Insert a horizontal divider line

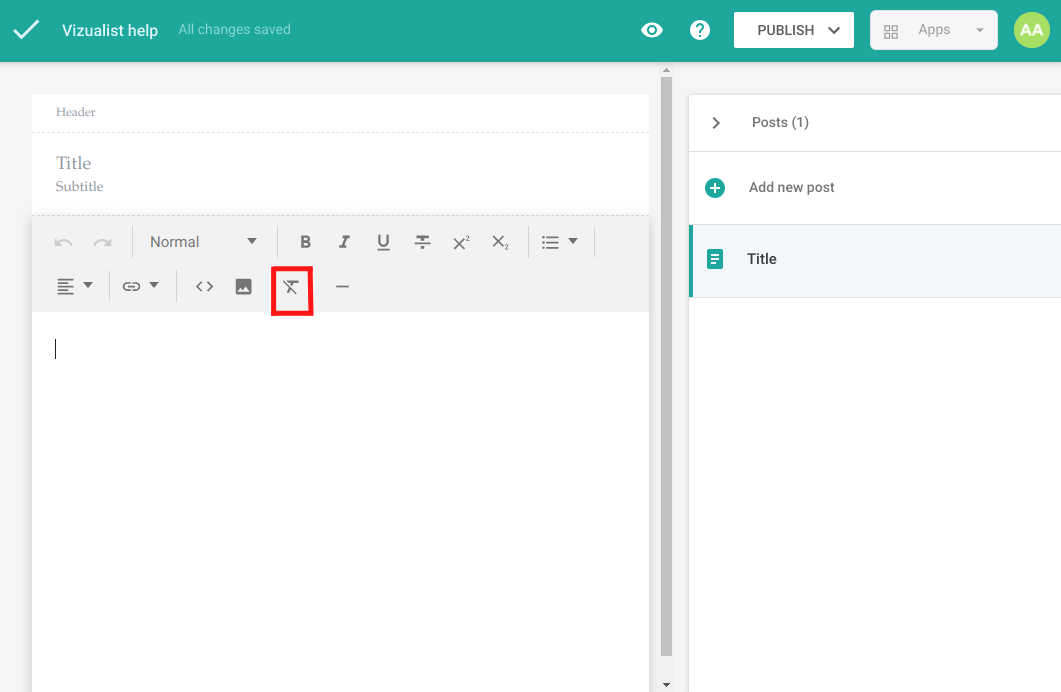(342, 287)
